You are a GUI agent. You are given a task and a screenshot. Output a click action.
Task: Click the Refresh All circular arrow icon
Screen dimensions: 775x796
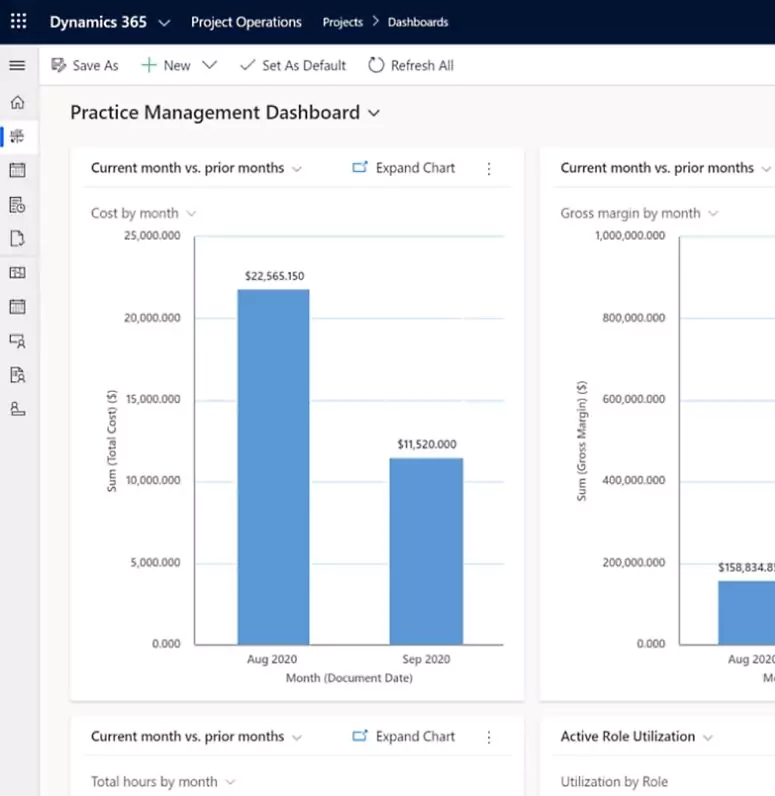376,65
